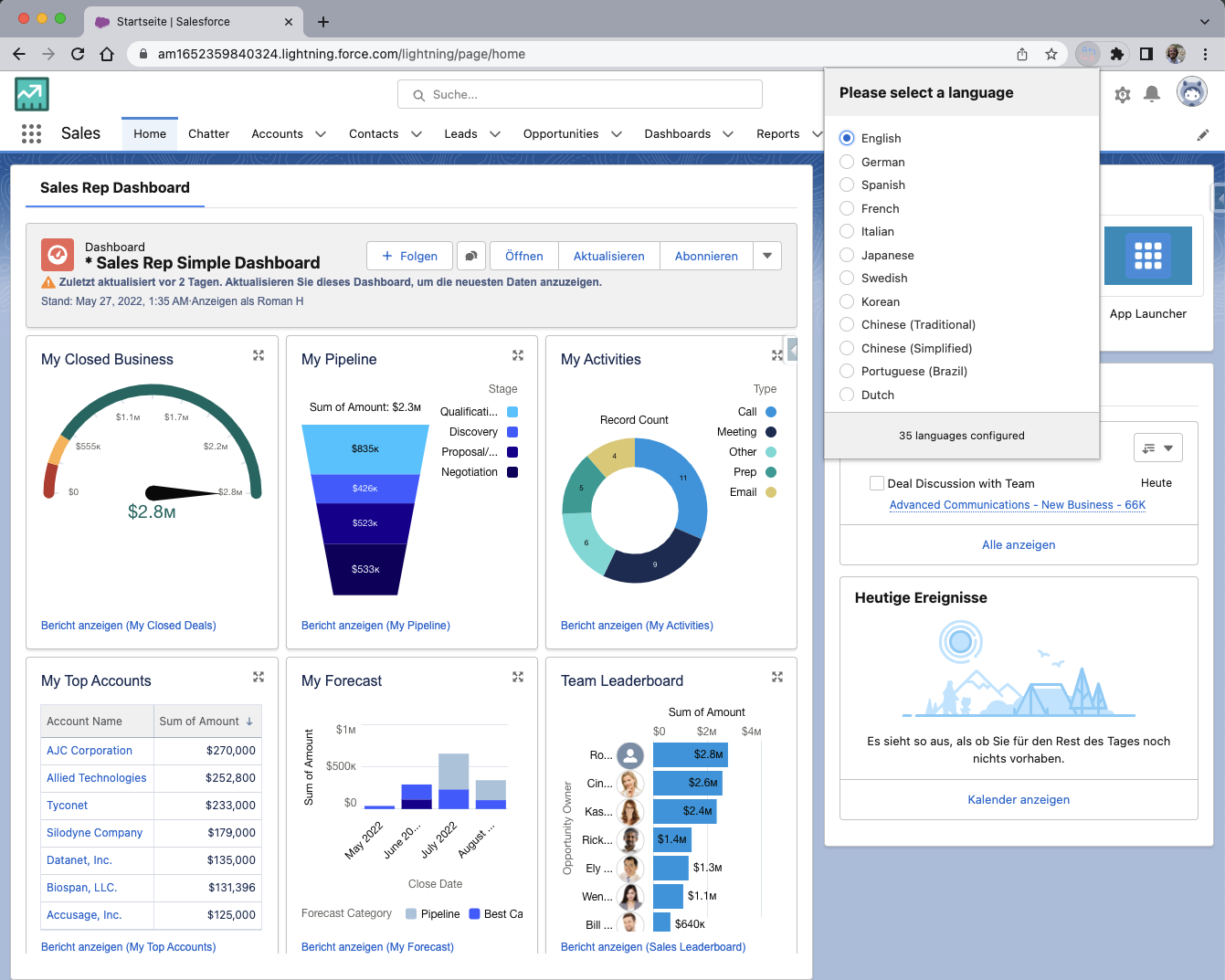Screen dimensions: 1225x980
Task: Open the Chrome extensions puzzle icon
Action: (x=1116, y=54)
